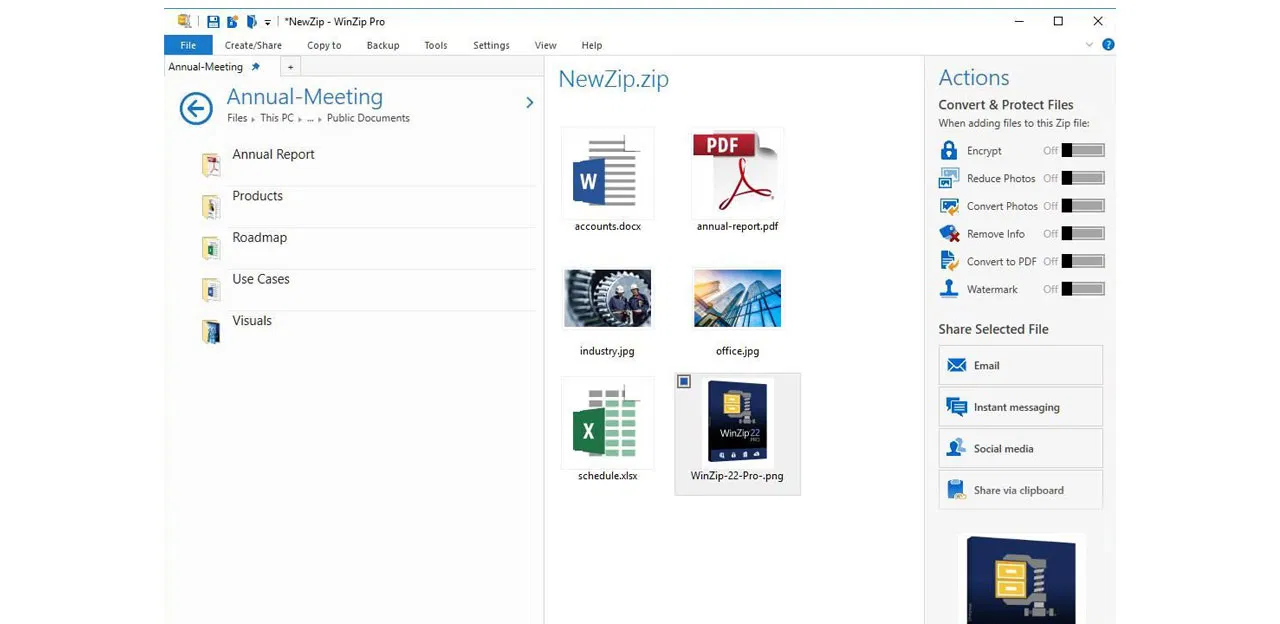Click the second quick access toolbar icon after Save
The width and height of the screenshot is (1280, 624).
tap(232, 21)
